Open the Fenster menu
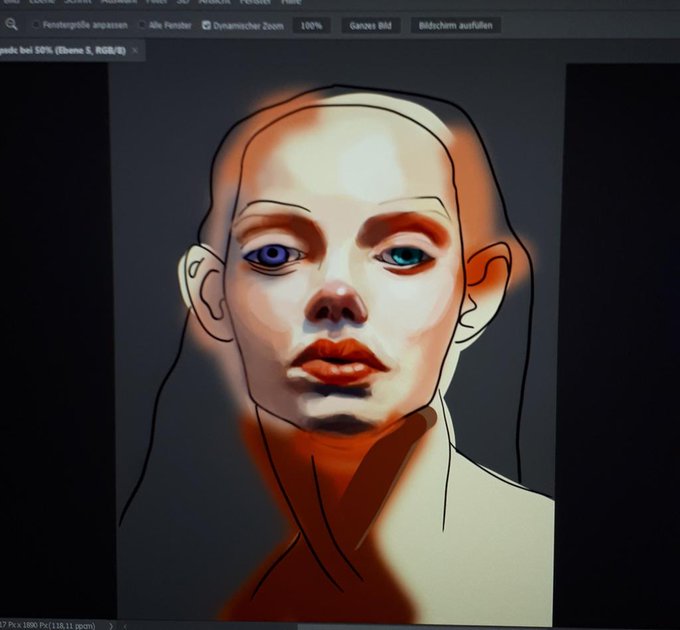Viewport: 680px width, 630px height. tap(255, 2)
